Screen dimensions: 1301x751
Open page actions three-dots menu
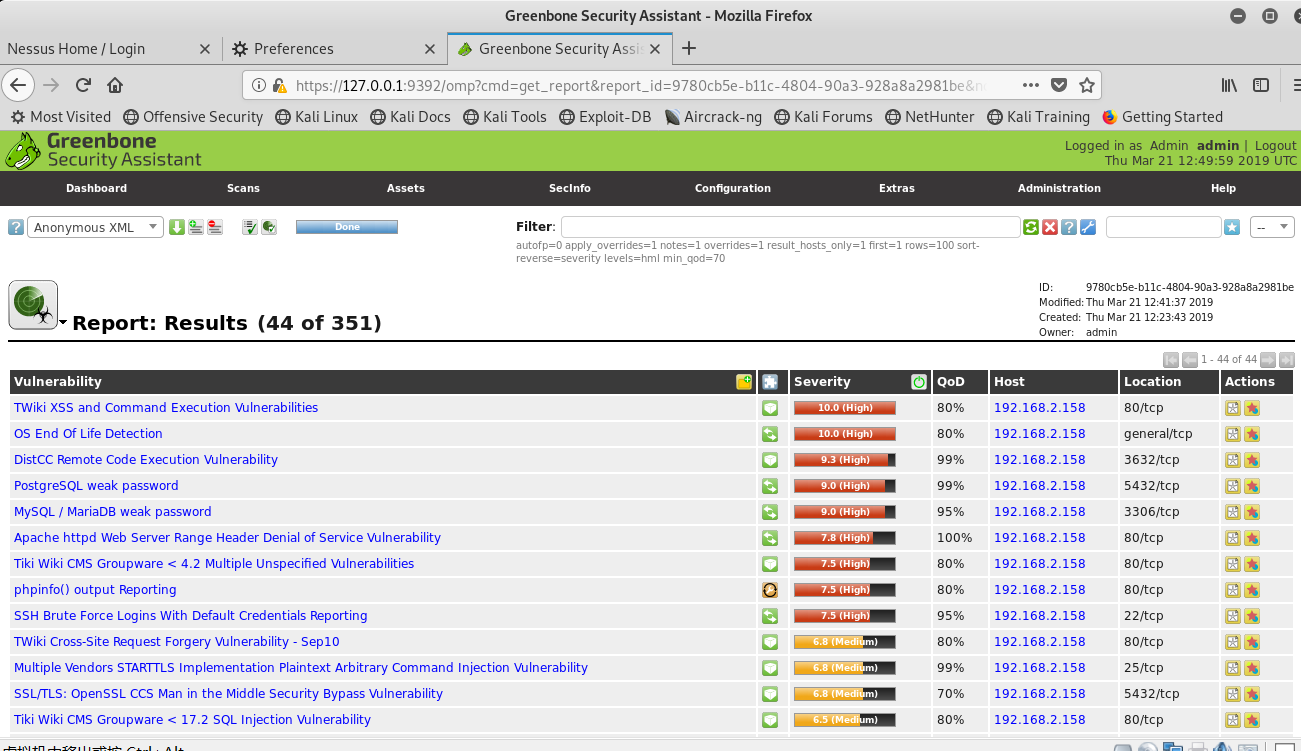(1031, 85)
